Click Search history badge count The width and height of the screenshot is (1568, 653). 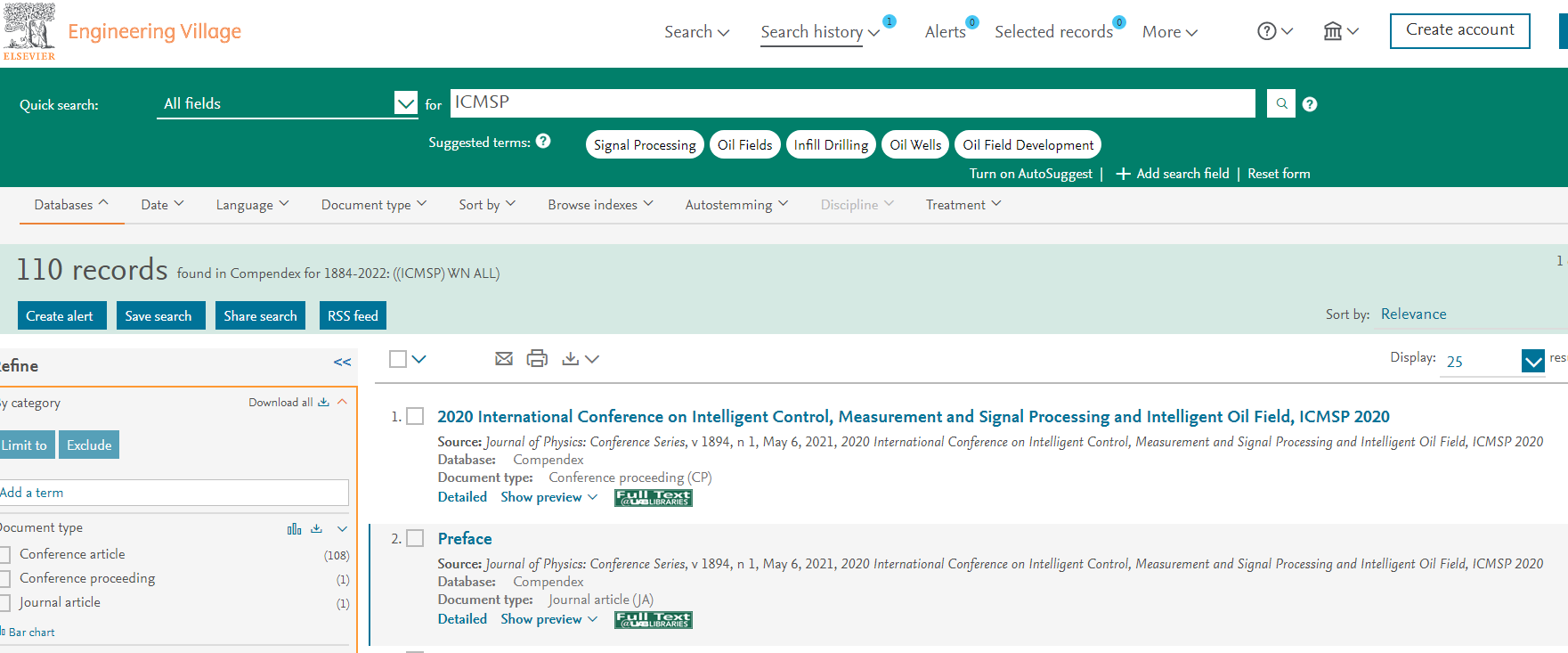click(889, 21)
